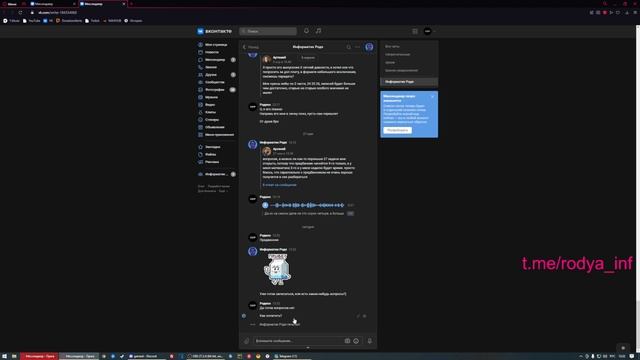
Task: Select Непрочитанные folder in right panel
Action: [x=409, y=54]
